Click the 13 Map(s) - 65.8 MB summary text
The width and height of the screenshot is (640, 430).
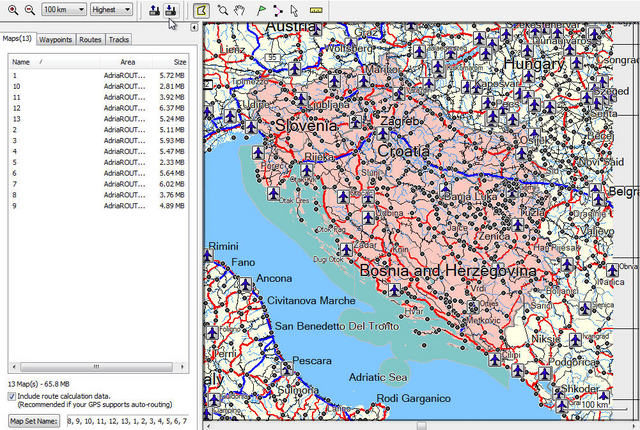coord(39,384)
